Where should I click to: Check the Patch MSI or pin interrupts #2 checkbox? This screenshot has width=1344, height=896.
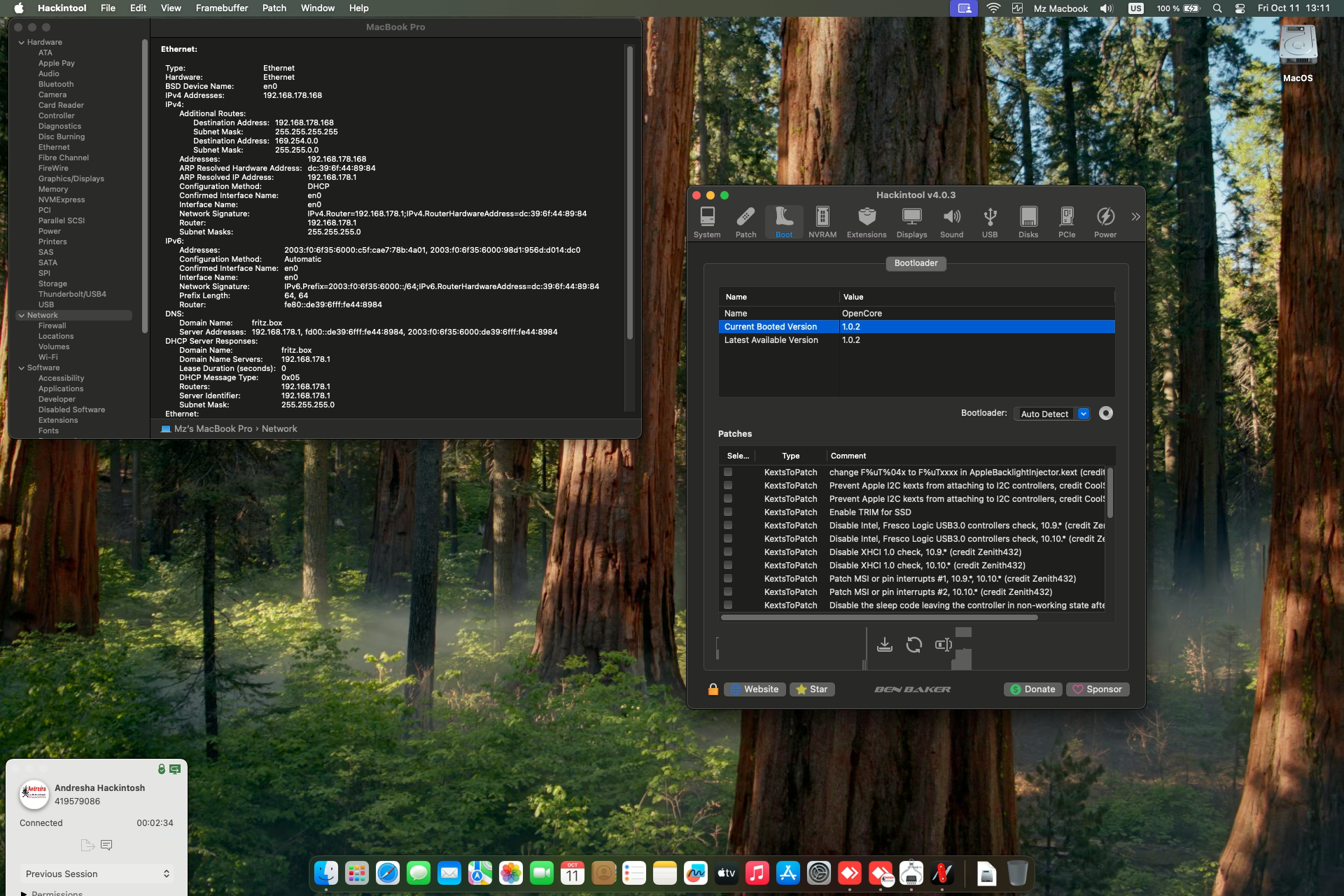(728, 591)
